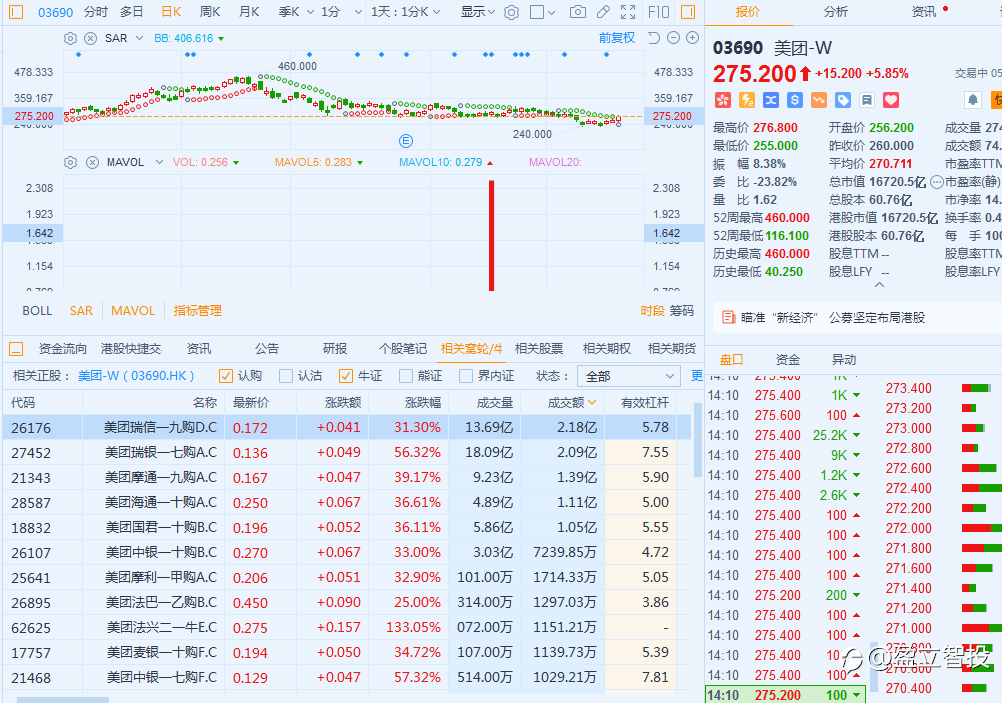The image size is (1002, 703).
Task: Open the 资讯 tab in right panel
Action: point(923,12)
